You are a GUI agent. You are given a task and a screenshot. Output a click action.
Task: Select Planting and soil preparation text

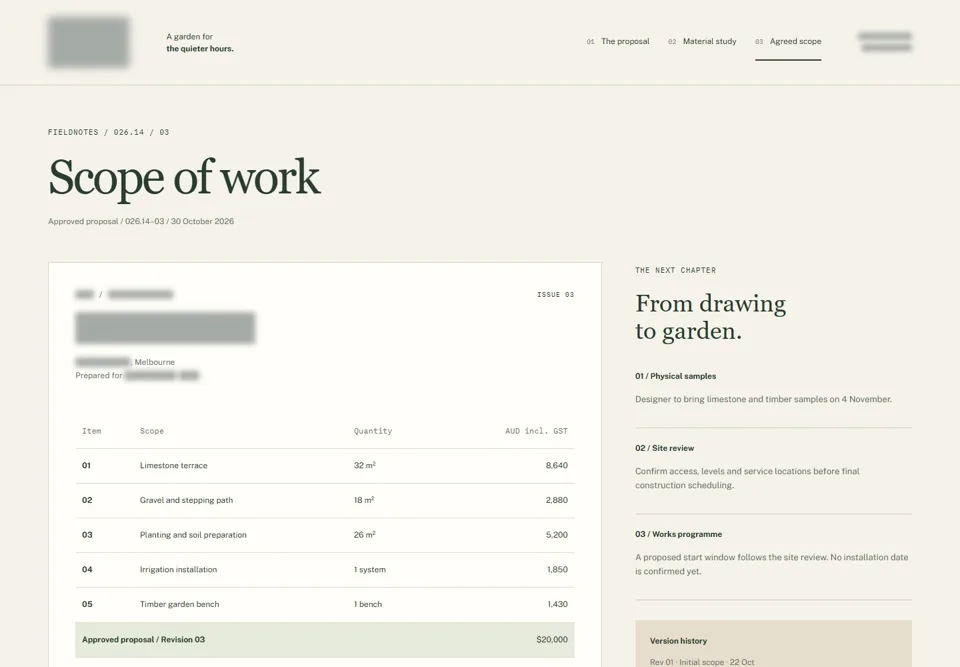pyautogui.click(x=193, y=535)
